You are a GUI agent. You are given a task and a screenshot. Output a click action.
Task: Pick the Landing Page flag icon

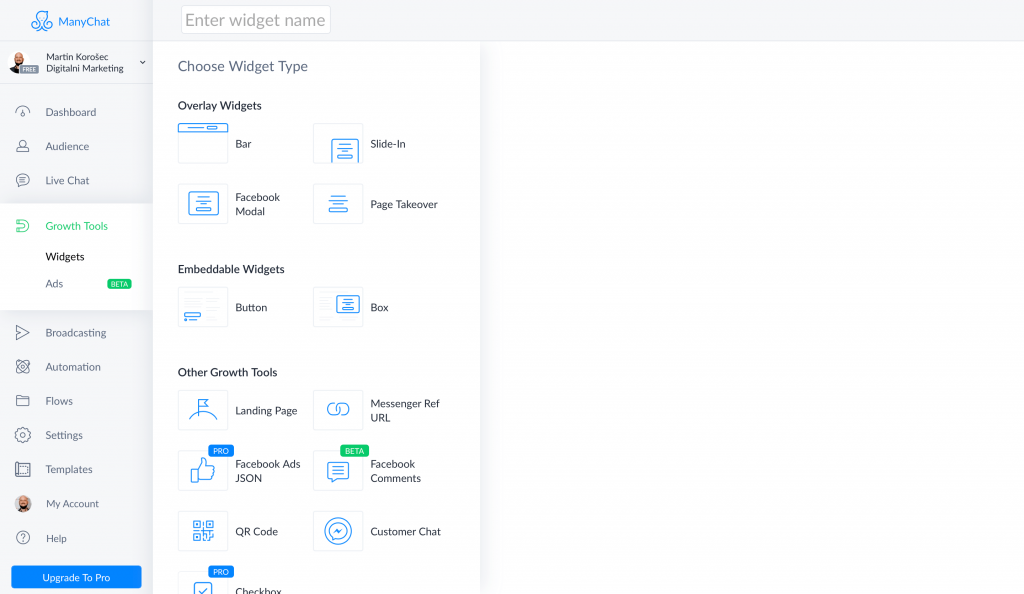(203, 410)
